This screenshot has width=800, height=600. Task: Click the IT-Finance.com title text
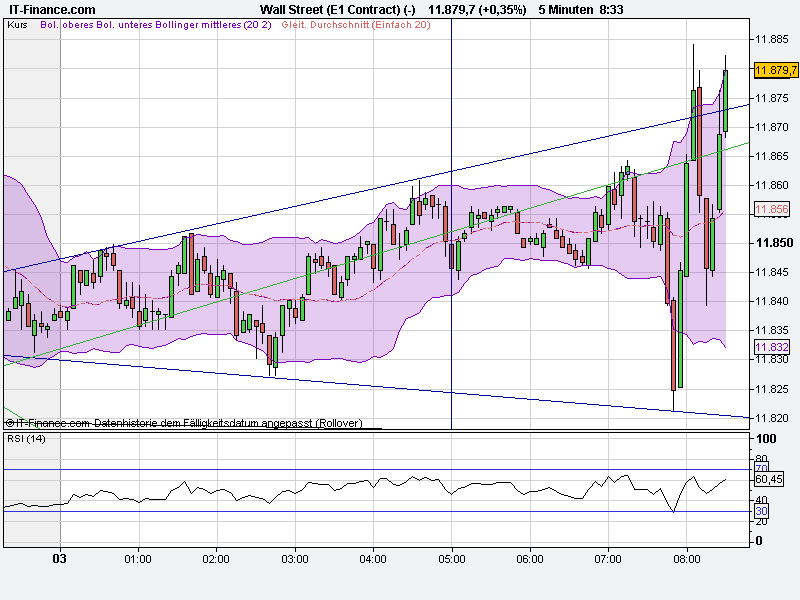pos(52,9)
